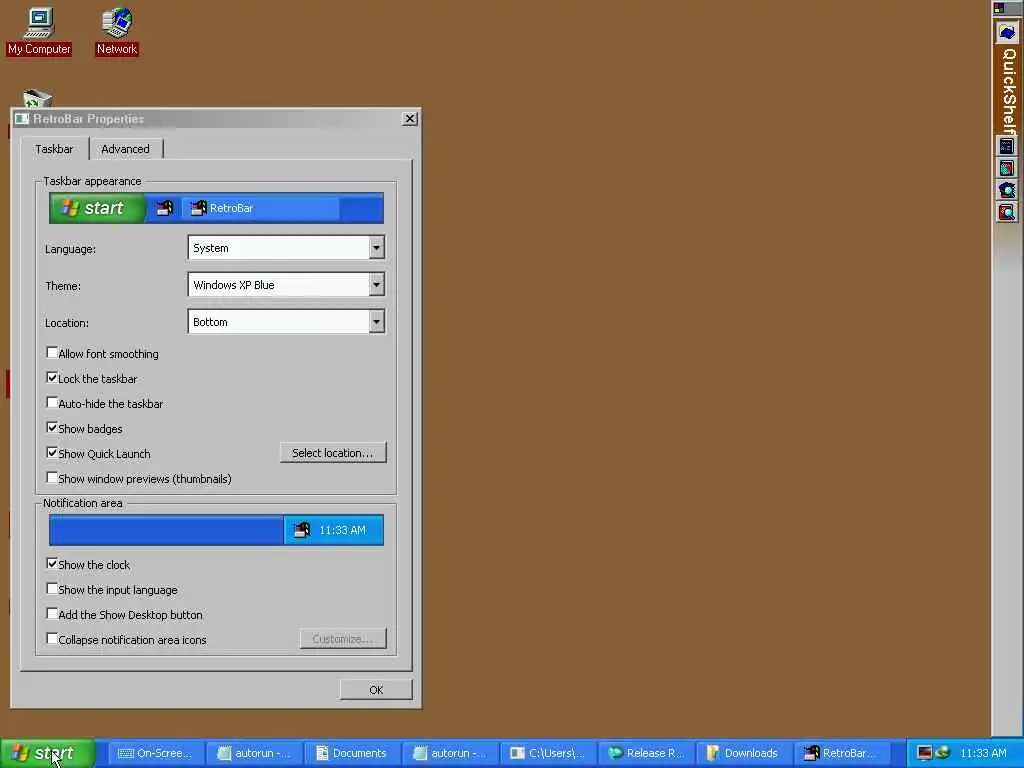Click the green globe tray icon
Image resolution: width=1024 pixels, height=768 pixels.
click(942, 753)
